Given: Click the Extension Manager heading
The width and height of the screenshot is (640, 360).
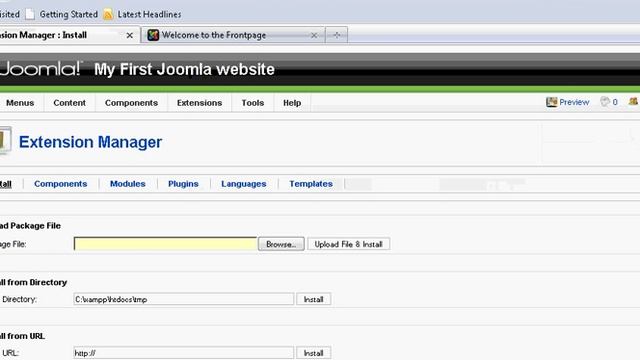Looking at the screenshot, I should click(90, 142).
